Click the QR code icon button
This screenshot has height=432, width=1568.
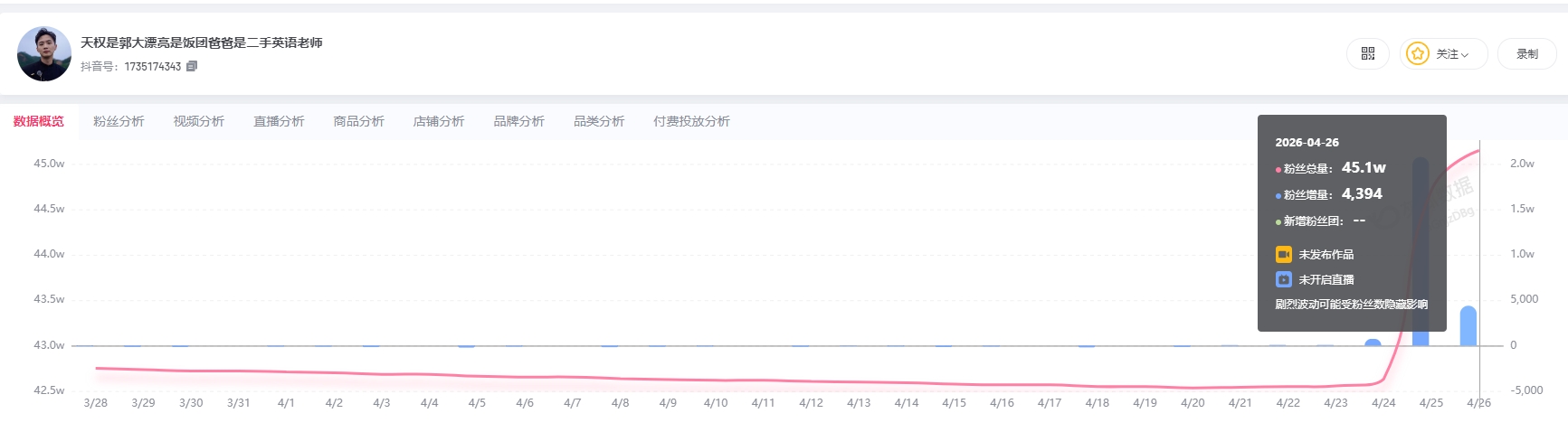tap(1367, 54)
